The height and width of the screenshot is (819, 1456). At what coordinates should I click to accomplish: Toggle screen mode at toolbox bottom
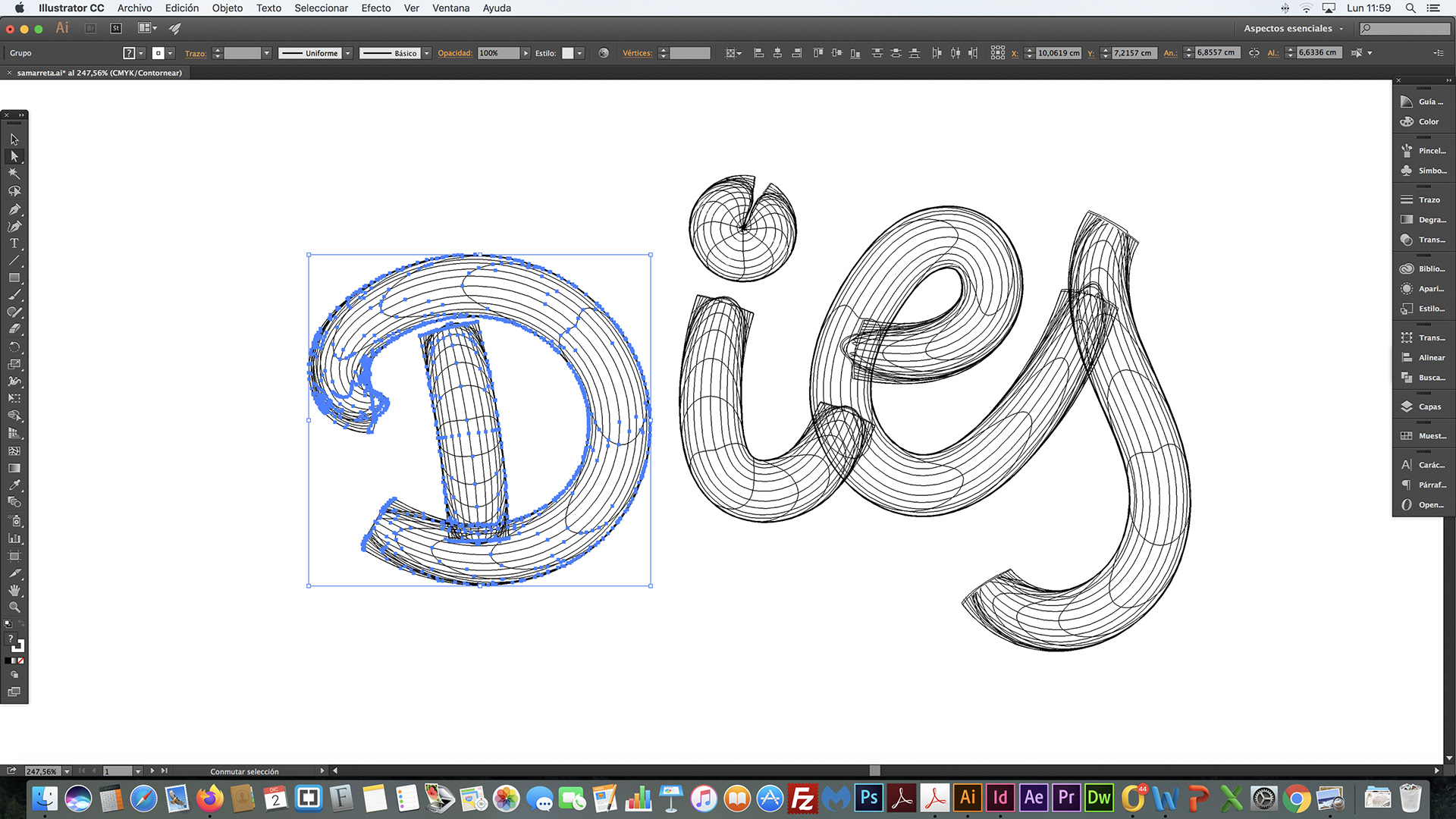(14, 692)
